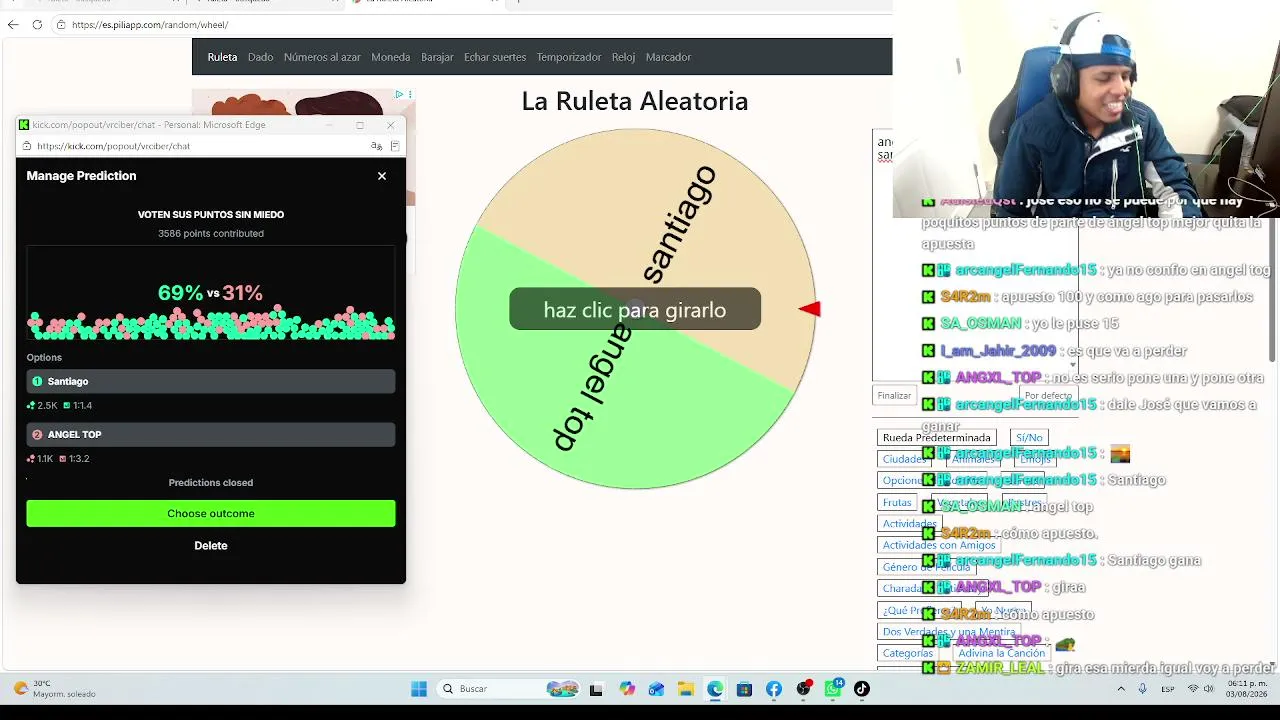1280x720 pixels.
Task: Open Task View from the taskbar
Action: 596,689
